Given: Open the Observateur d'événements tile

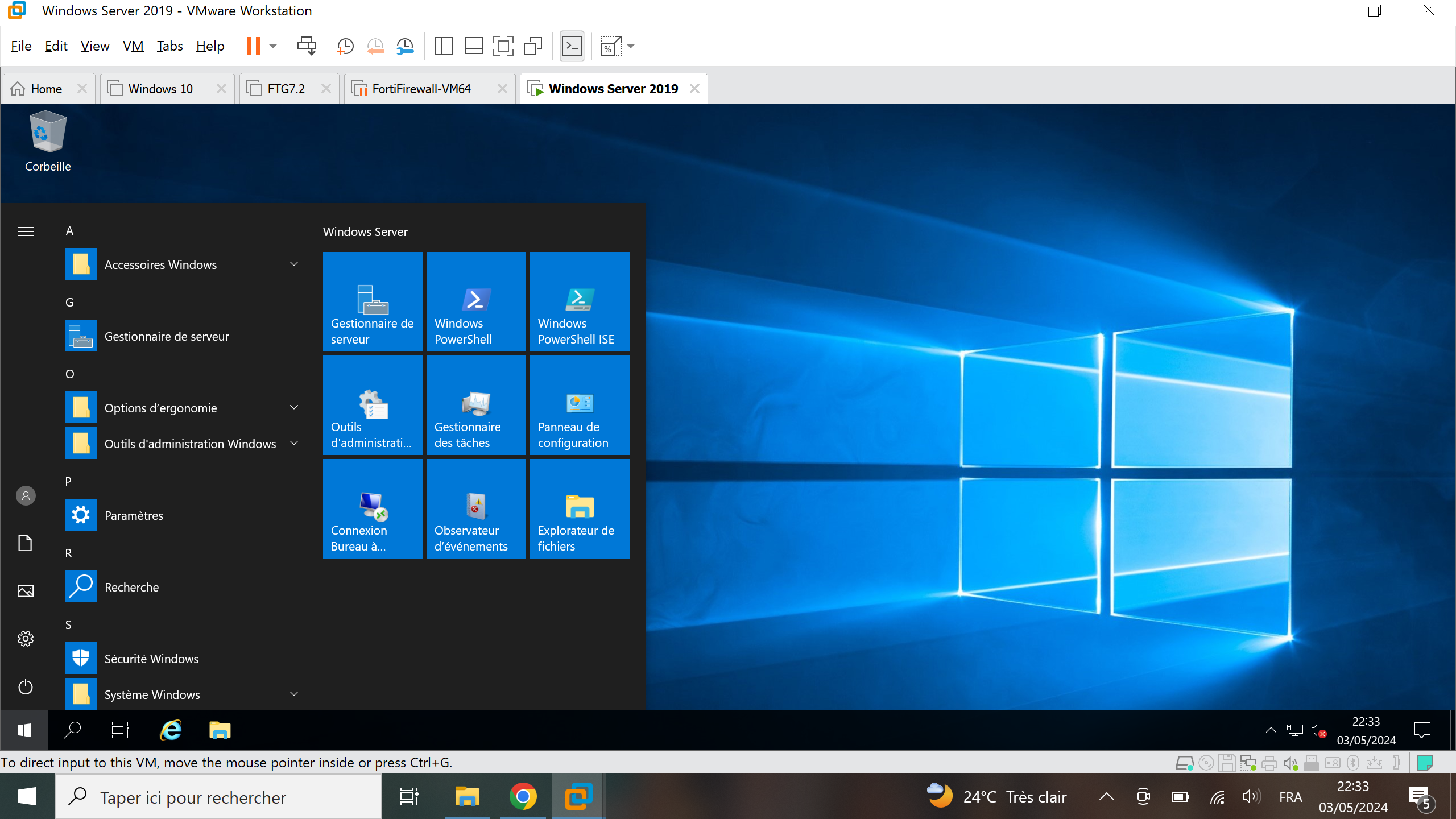Looking at the screenshot, I should pyautogui.click(x=476, y=508).
